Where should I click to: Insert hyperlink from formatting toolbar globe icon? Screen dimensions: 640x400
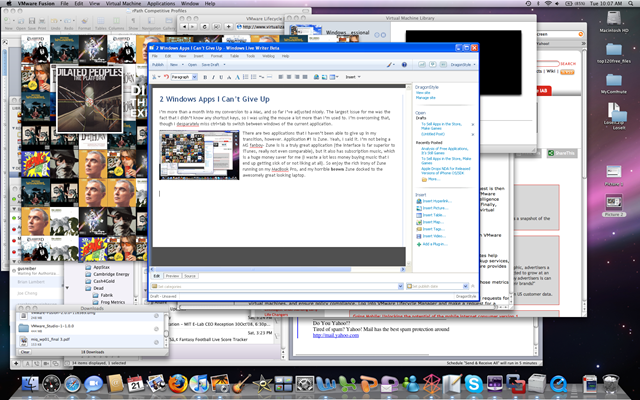(316, 77)
